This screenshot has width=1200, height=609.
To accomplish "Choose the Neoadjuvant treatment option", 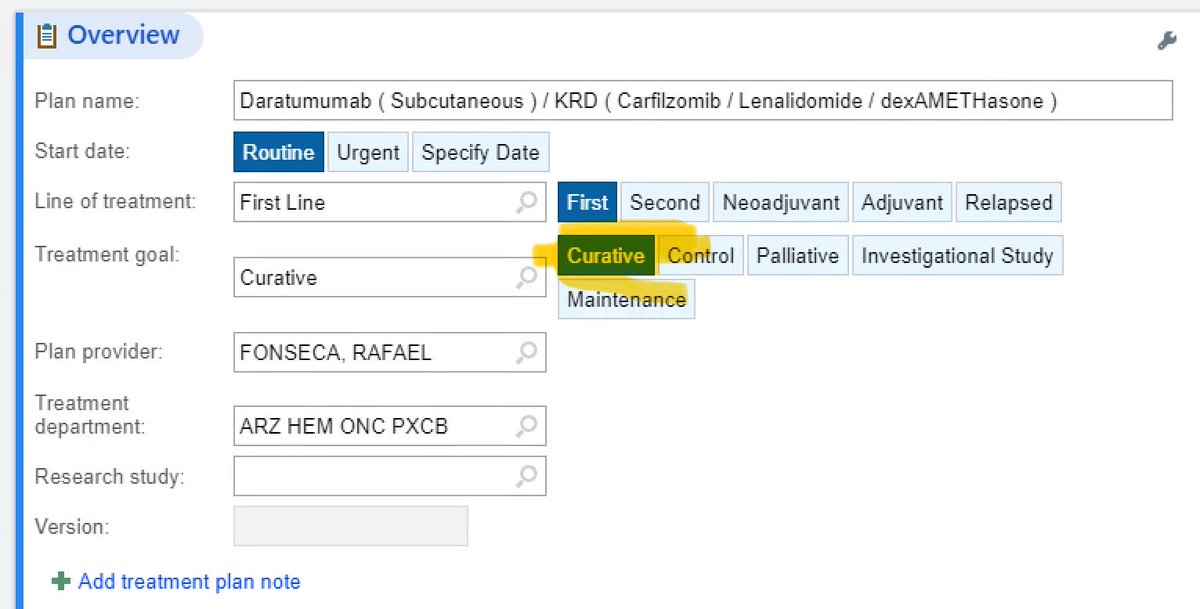I will tap(780, 202).
